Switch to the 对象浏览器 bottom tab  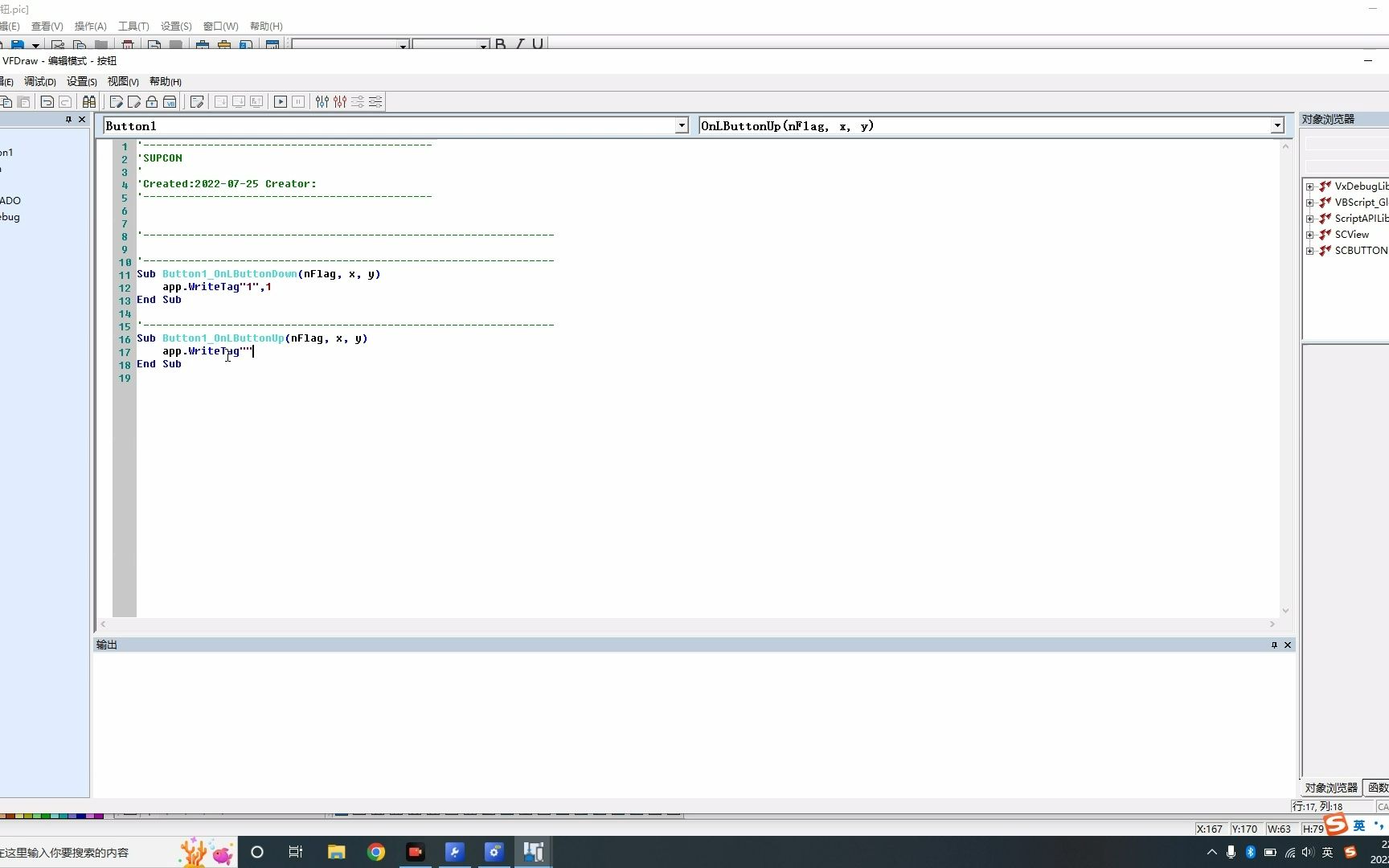tap(1330, 788)
